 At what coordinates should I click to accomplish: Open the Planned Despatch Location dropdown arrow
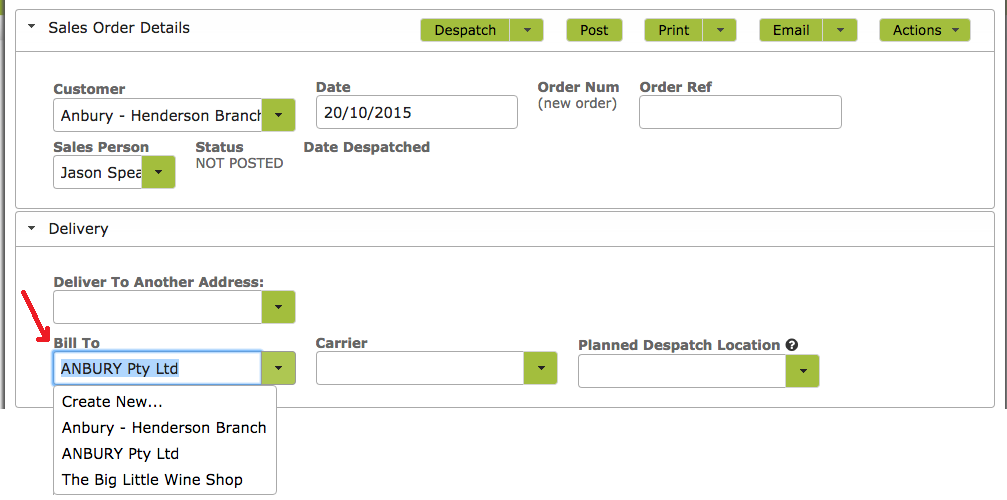coord(803,371)
